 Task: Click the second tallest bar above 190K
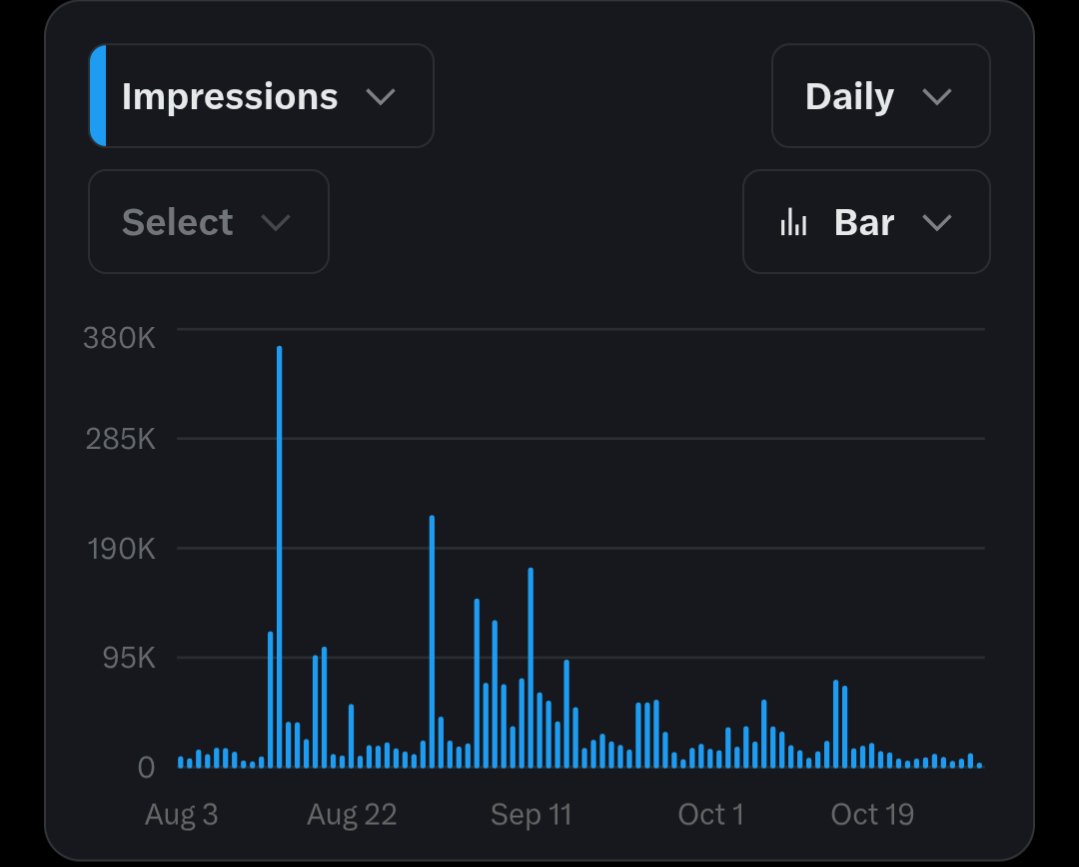pos(432,641)
